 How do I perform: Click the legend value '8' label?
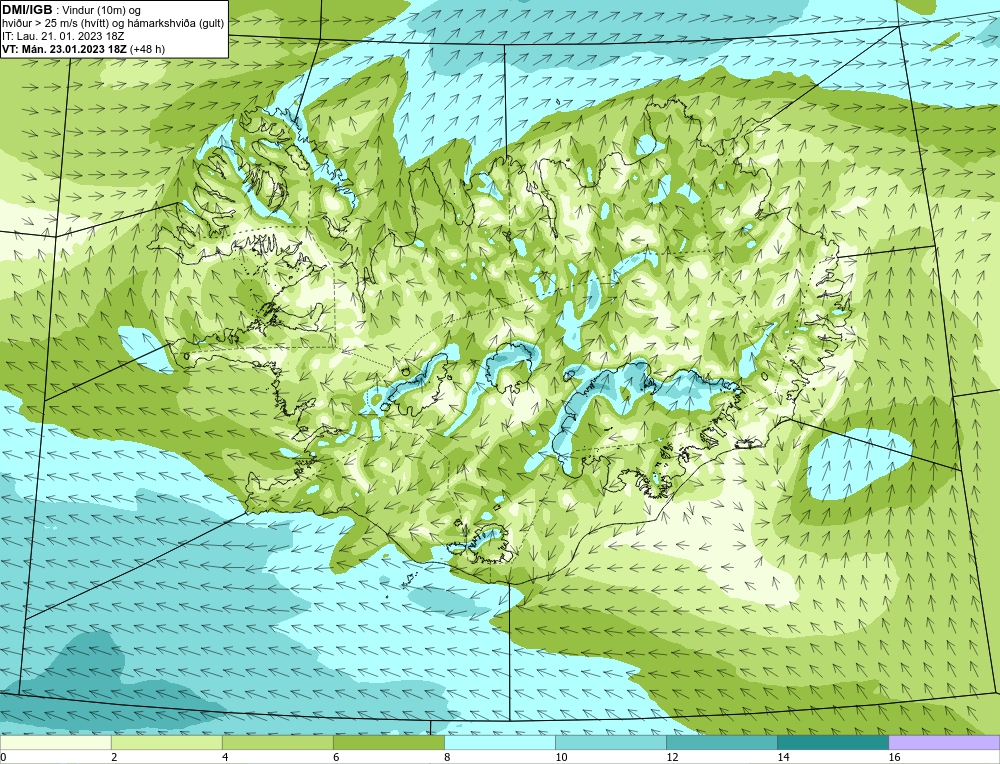point(447,757)
